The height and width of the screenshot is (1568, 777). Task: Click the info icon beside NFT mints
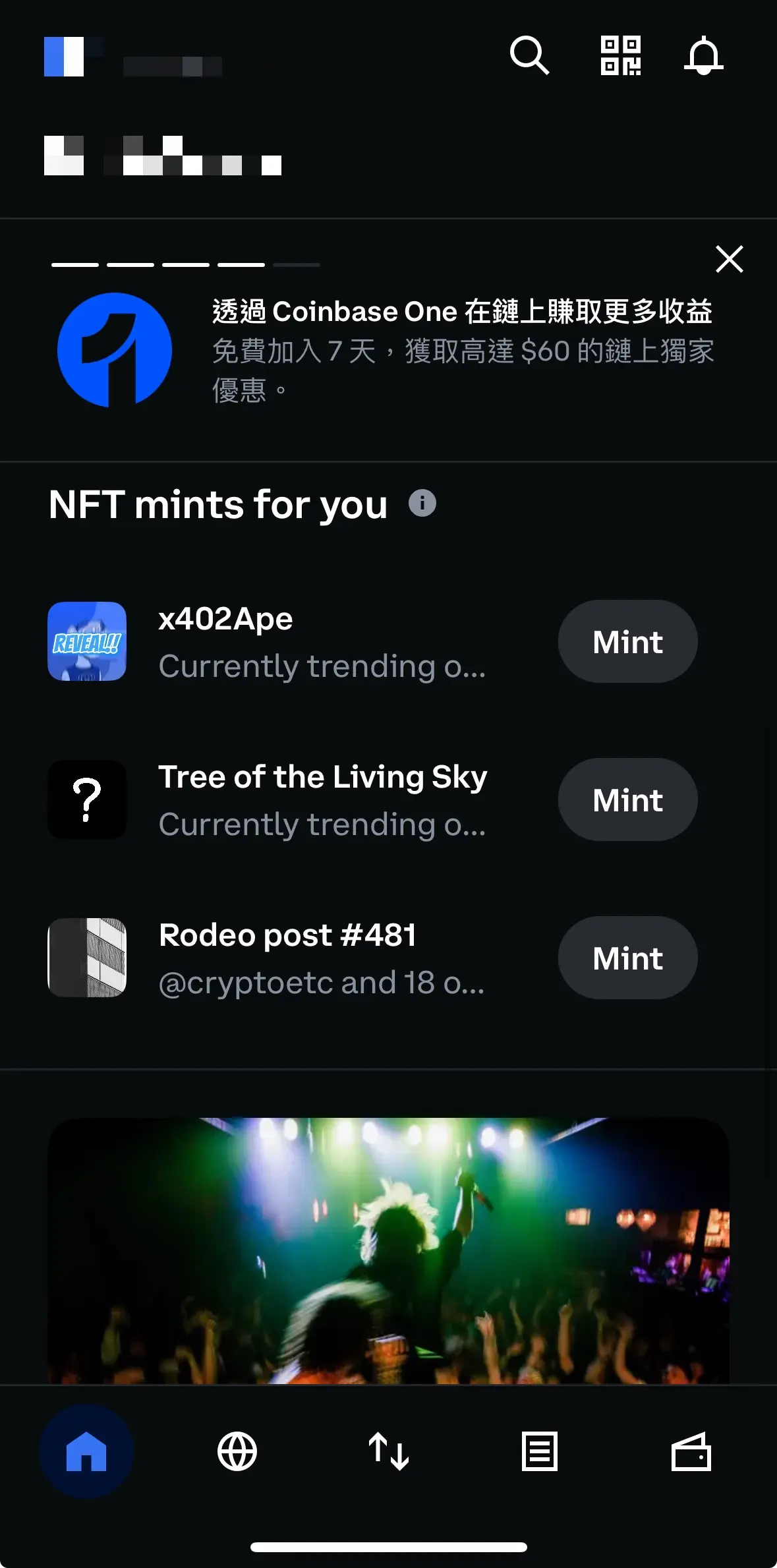[422, 504]
